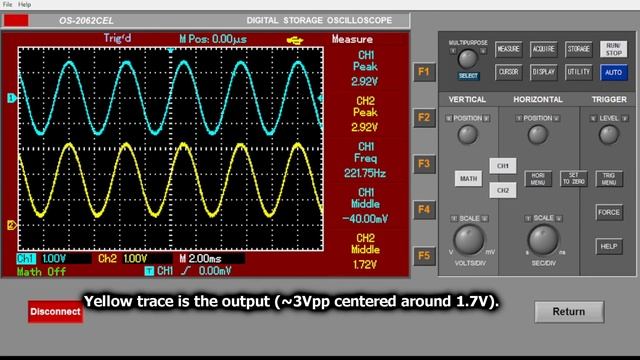
Task: Click the VOLTS/DIV scale knob
Action: point(469,239)
